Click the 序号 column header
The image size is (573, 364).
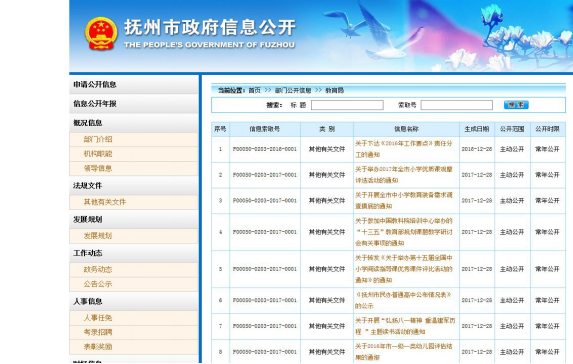[220, 129]
